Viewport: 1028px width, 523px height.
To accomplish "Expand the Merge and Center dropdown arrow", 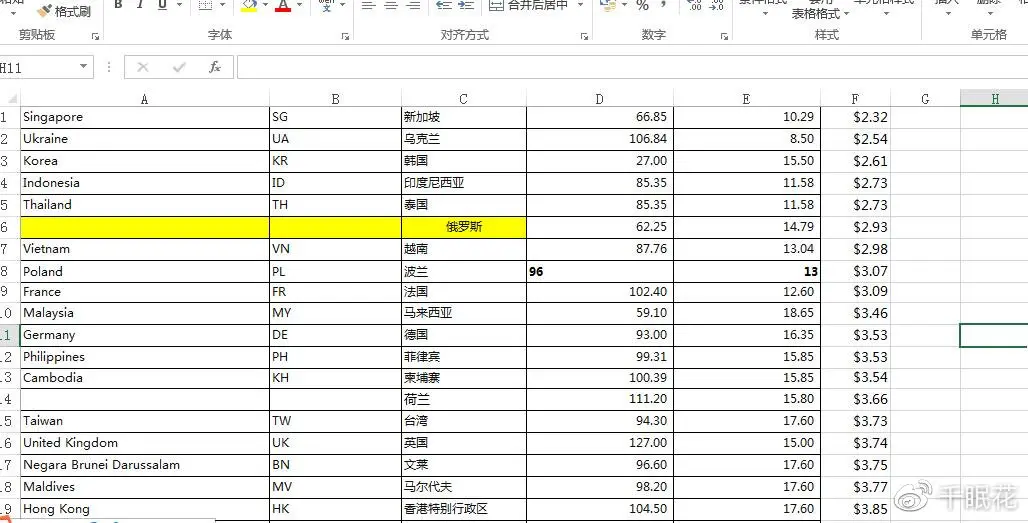I will [x=580, y=5].
